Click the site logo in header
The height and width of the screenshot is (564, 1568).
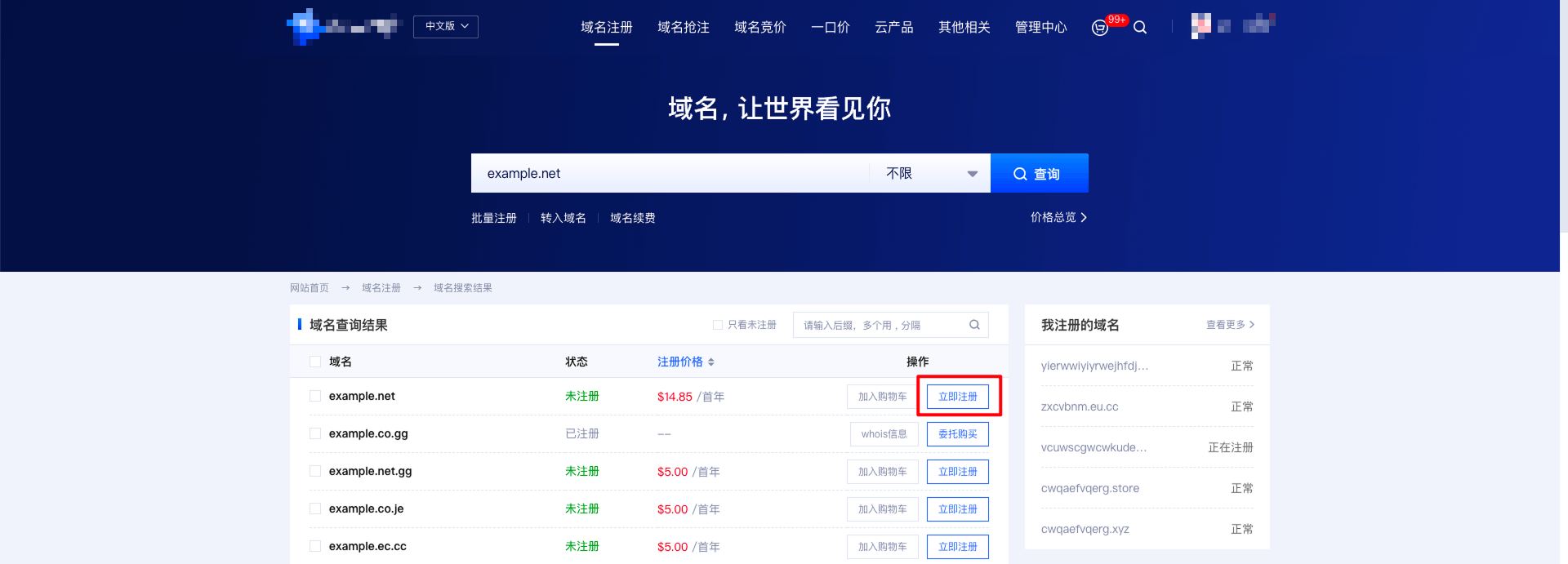(344, 27)
